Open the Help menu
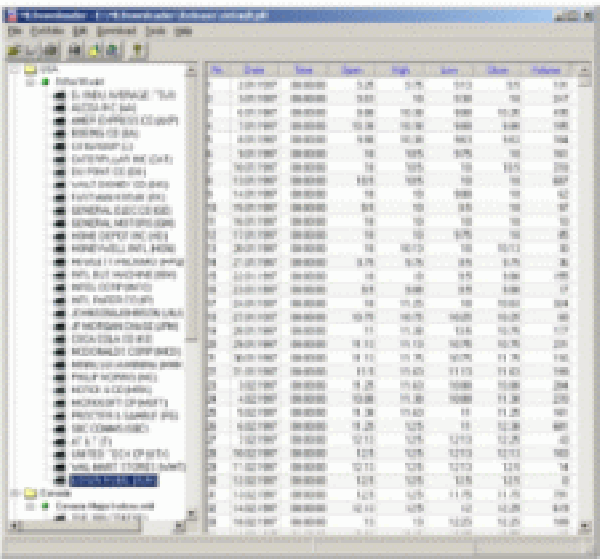This screenshot has width=600, height=559. point(183,31)
